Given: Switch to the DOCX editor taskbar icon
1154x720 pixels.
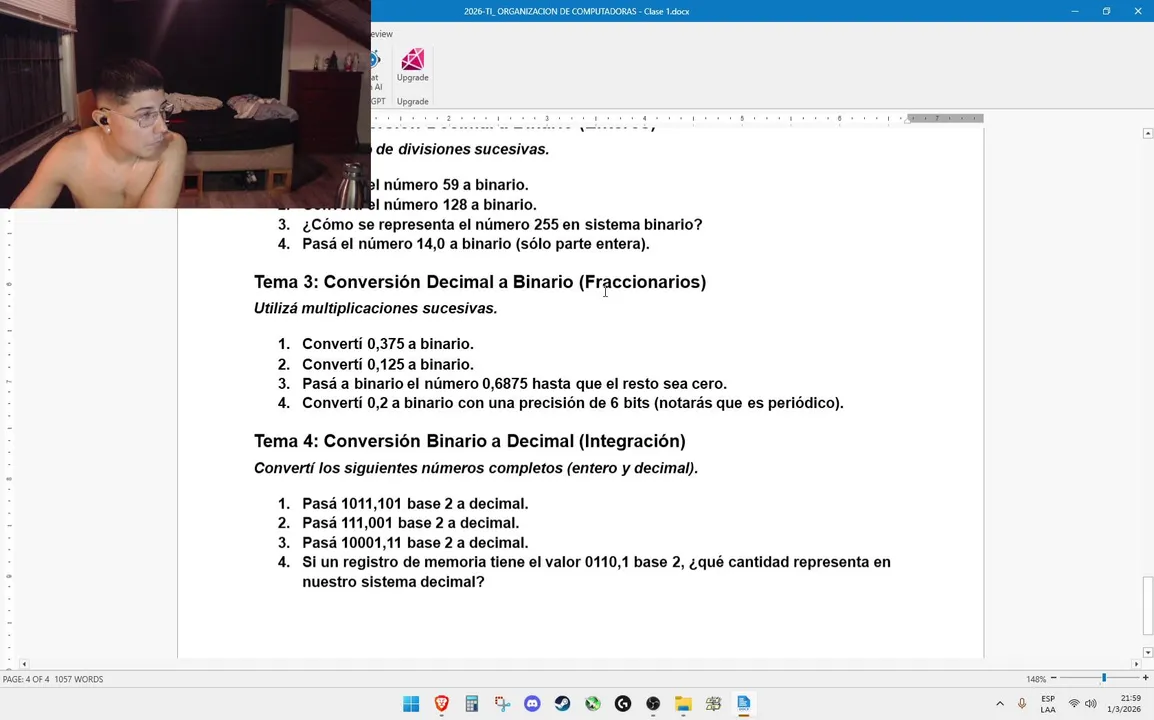Looking at the screenshot, I should 743,704.
